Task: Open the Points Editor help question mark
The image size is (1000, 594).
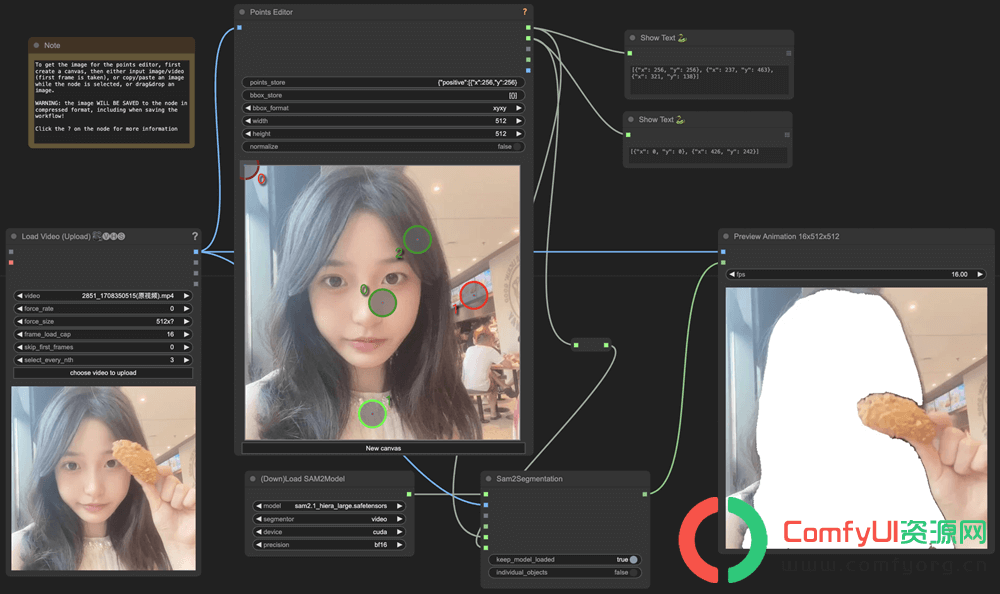Action: pos(525,11)
